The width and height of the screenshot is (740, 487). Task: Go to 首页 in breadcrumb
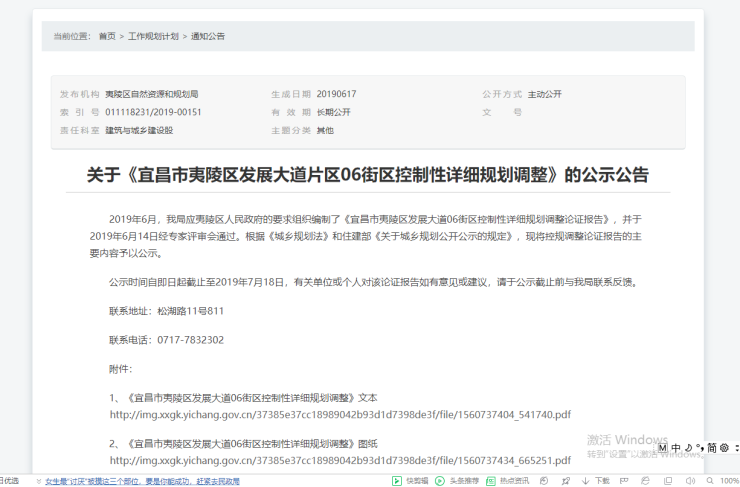(x=107, y=36)
